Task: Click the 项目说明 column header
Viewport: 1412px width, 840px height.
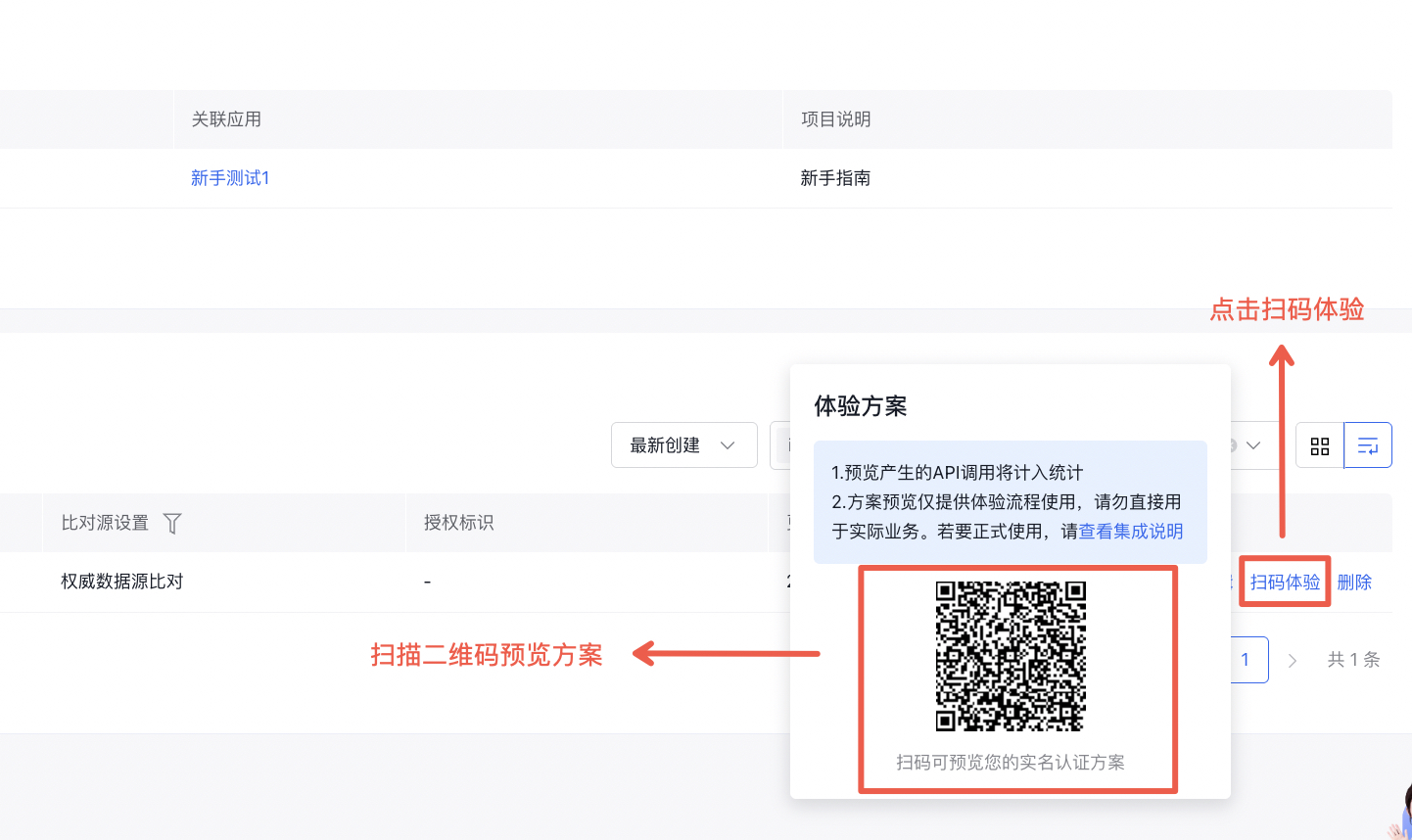Action: 835,119
